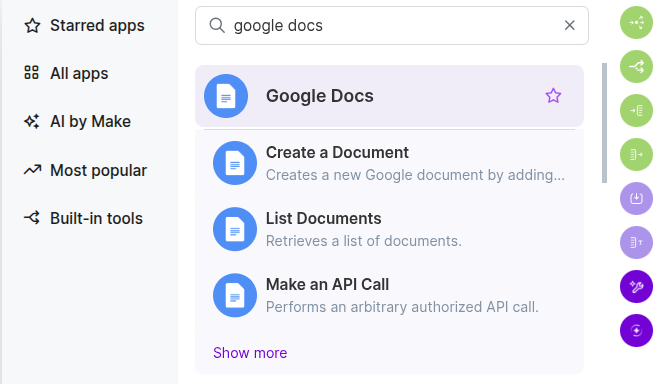Select the Google Docs app header row
Screen dimensions: 658x384
click(389, 96)
